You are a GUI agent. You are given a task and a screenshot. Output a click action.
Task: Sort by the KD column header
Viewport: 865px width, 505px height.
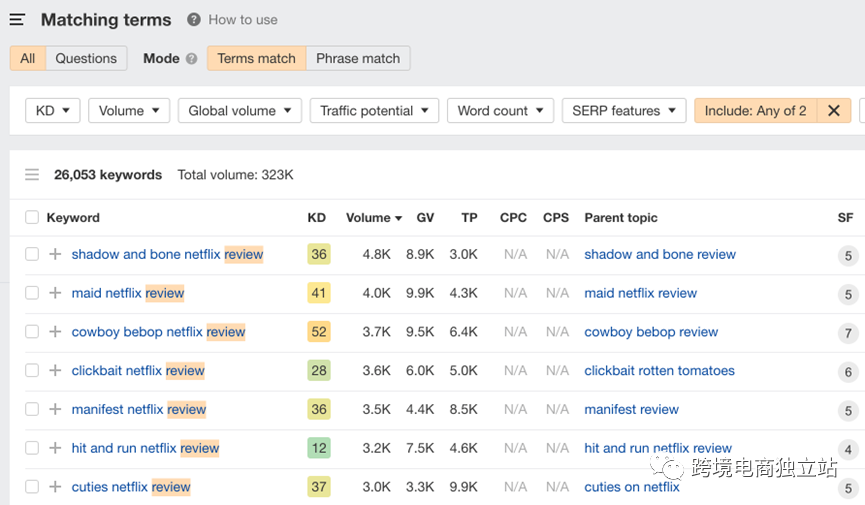coord(317,217)
